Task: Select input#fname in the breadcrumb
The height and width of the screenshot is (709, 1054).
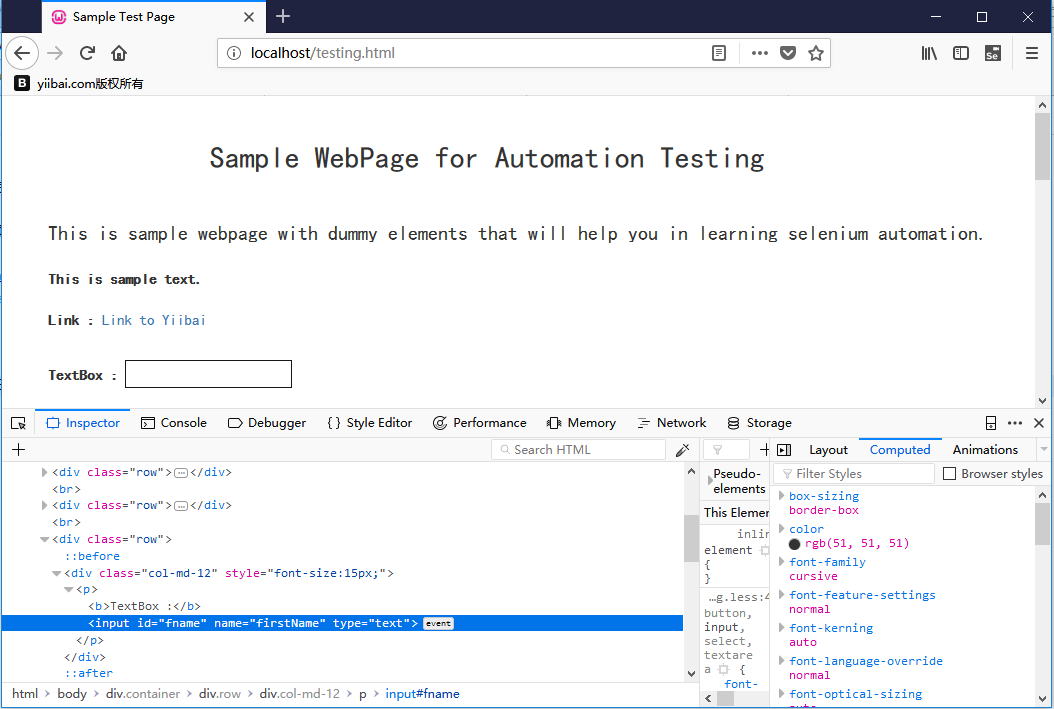Action: (422, 694)
